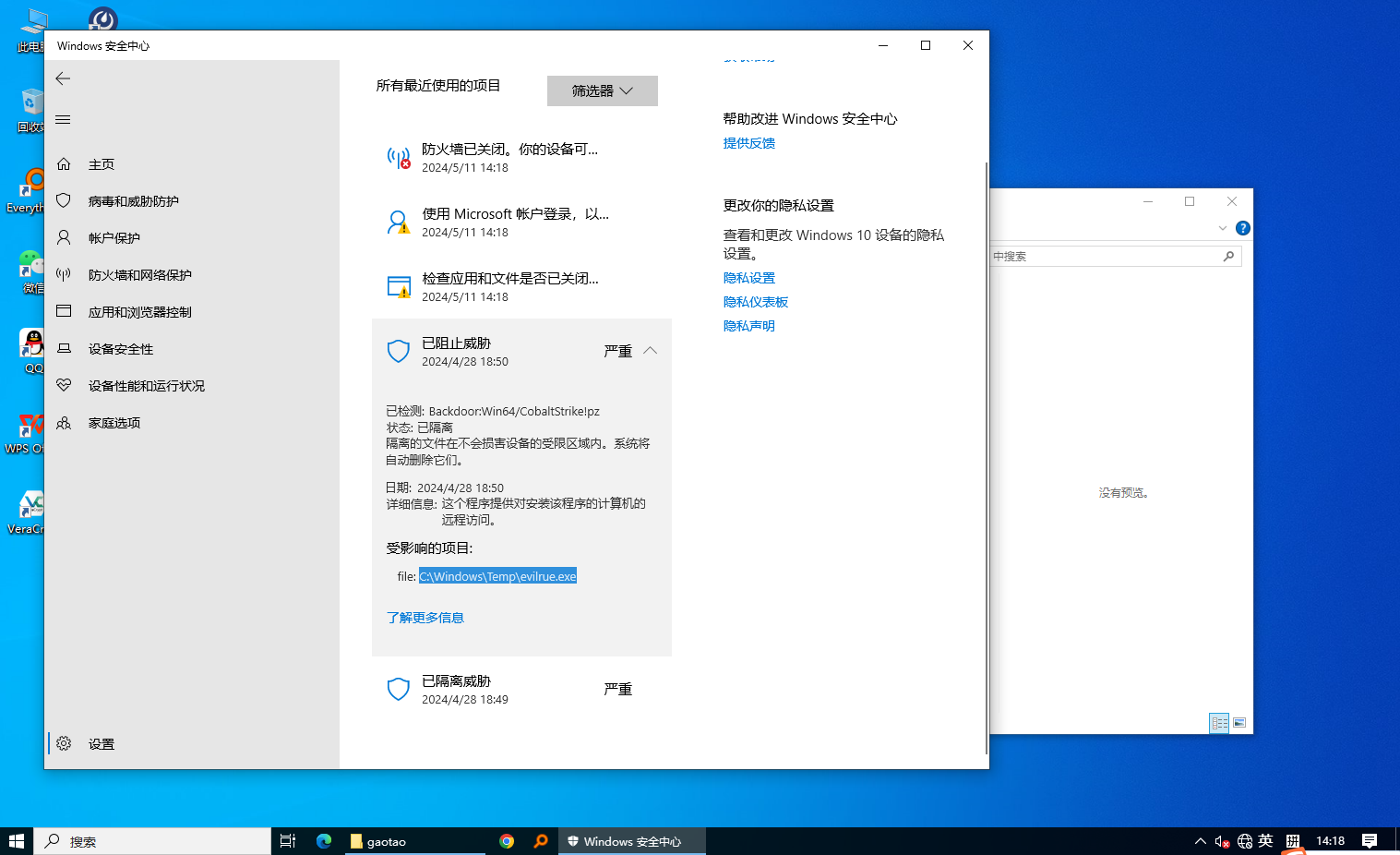This screenshot has width=1400, height=855.
Task: Expand the quarantined threat (已隔离威胁) entry
Action: [x=521, y=689]
